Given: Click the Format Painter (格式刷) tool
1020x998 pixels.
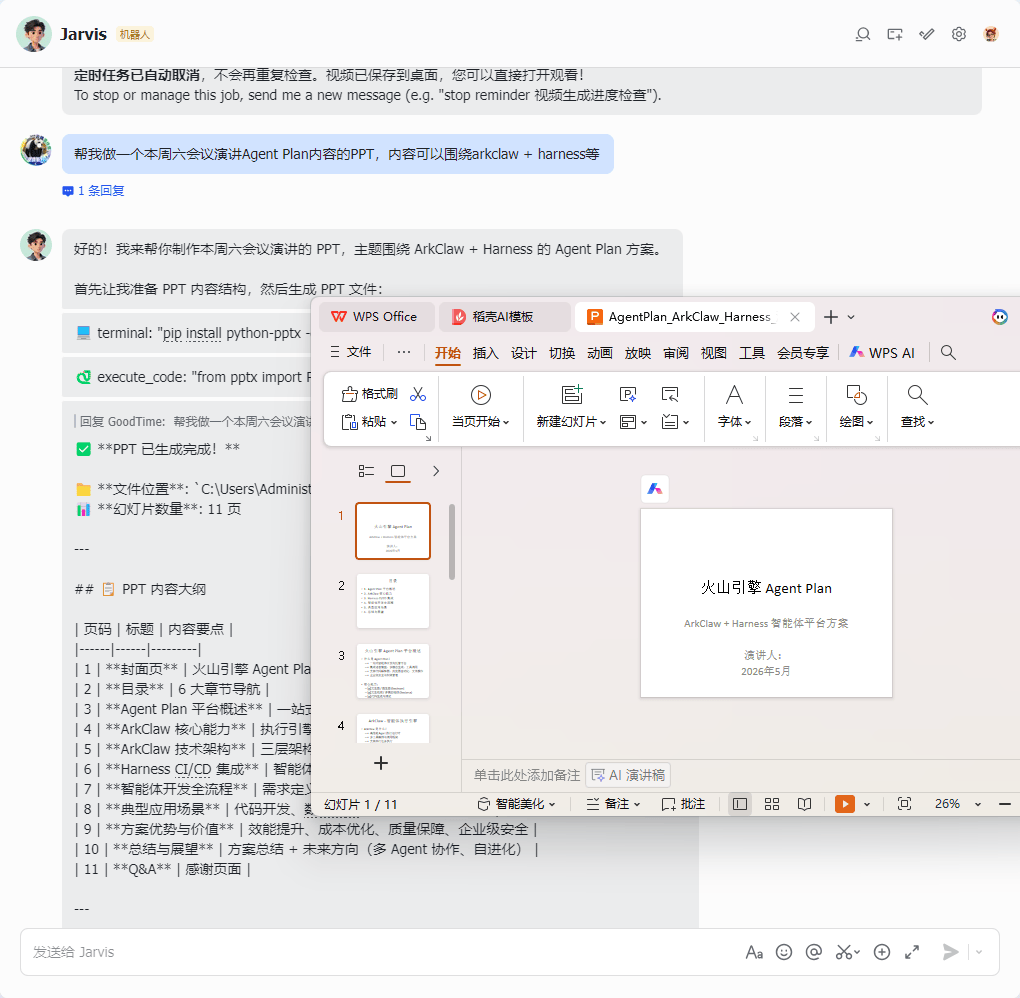Looking at the screenshot, I should pyautogui.click(x=369, y=394).
